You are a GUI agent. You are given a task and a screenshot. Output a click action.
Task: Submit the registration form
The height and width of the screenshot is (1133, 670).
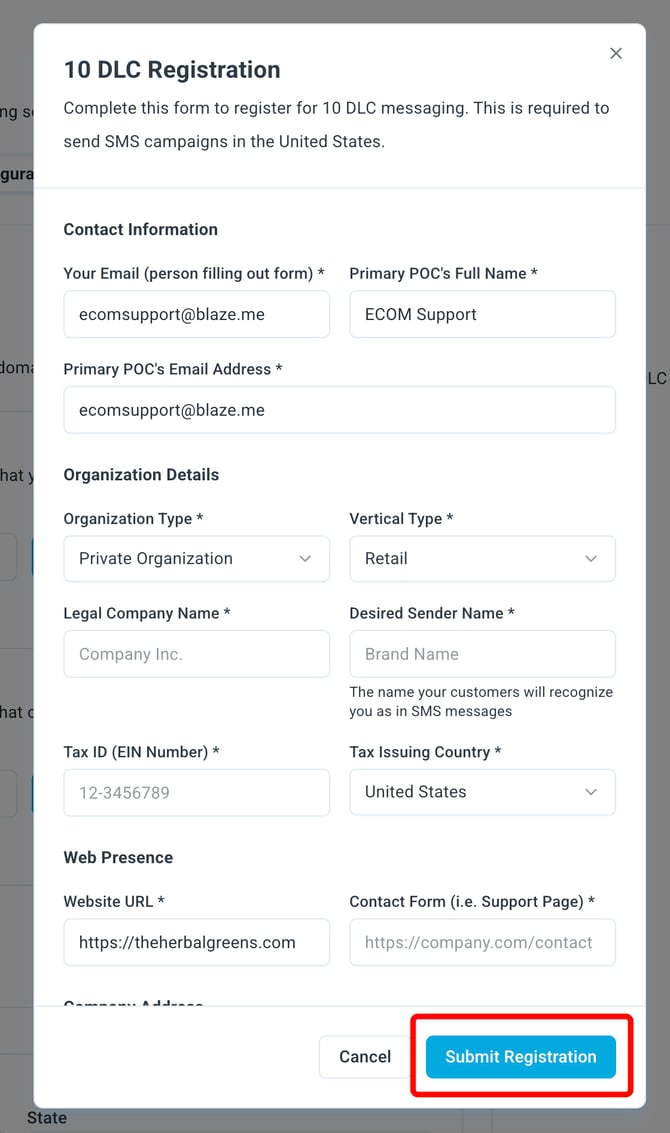point(520,1056)
